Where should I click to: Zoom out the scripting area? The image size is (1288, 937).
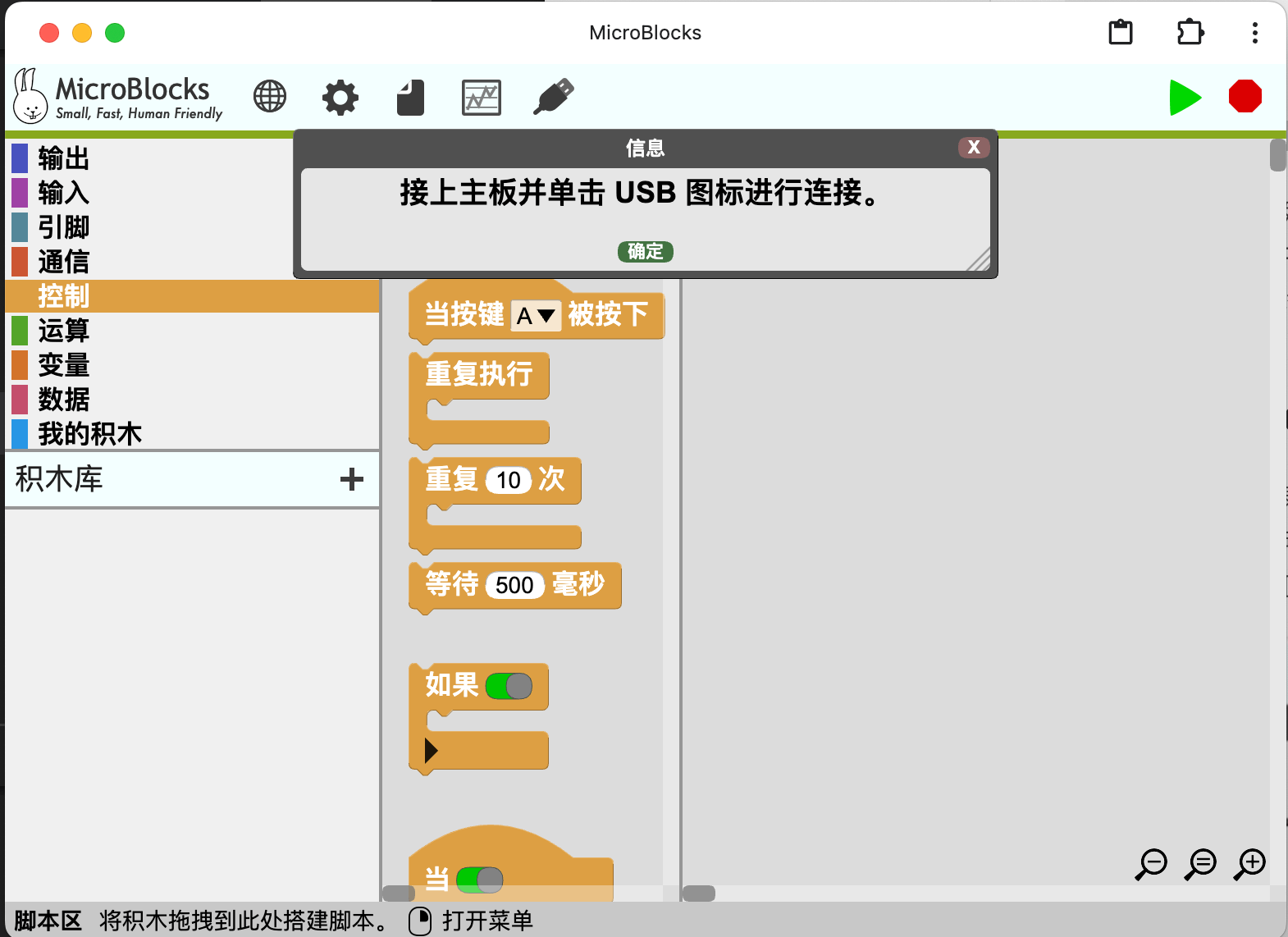pos(1152,864)
